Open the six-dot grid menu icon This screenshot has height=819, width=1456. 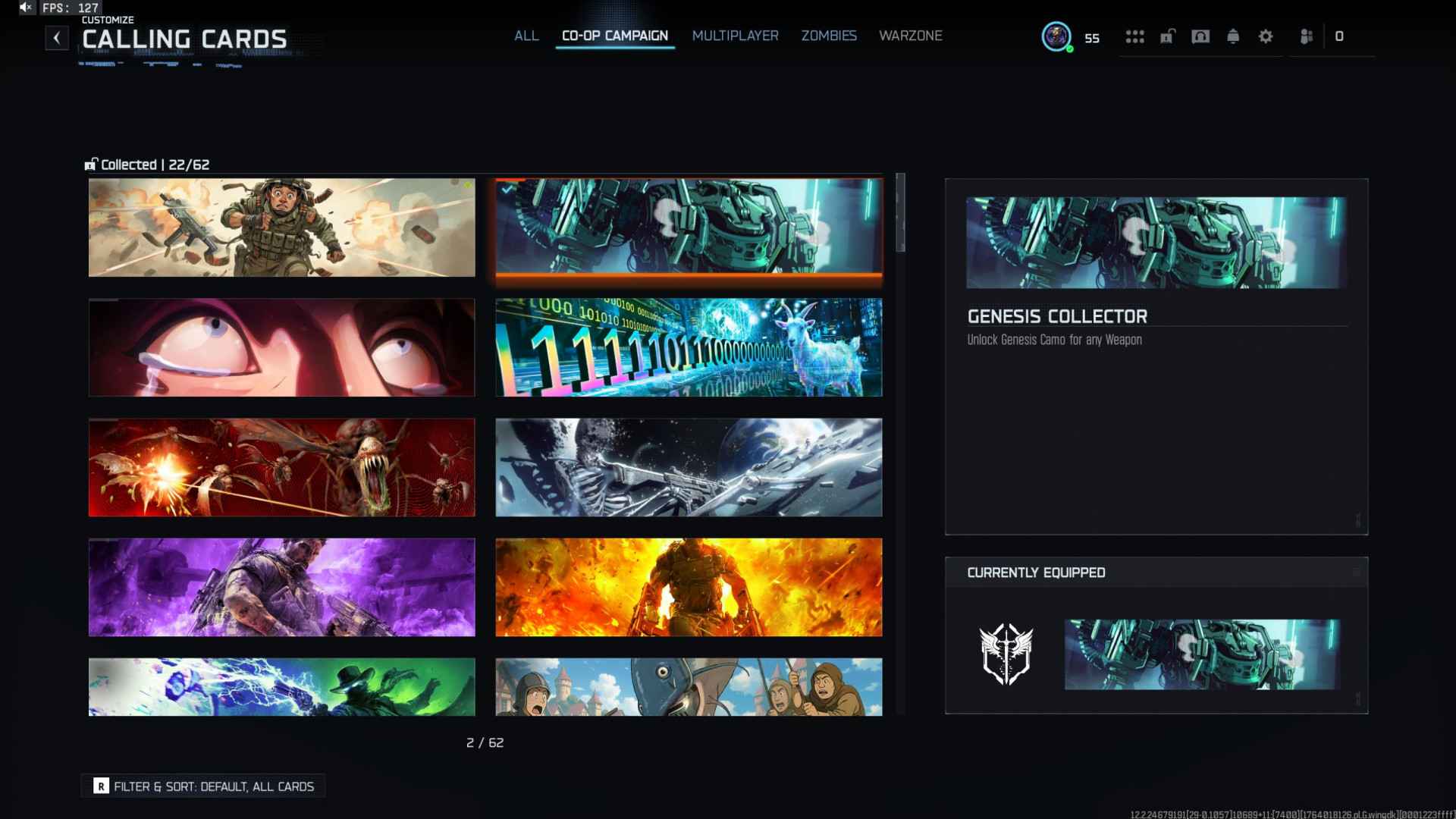click(x=1134, y=36)
